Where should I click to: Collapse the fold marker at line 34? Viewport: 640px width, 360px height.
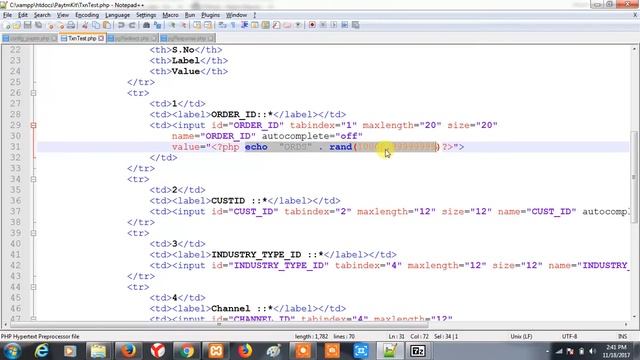point(33,179)
